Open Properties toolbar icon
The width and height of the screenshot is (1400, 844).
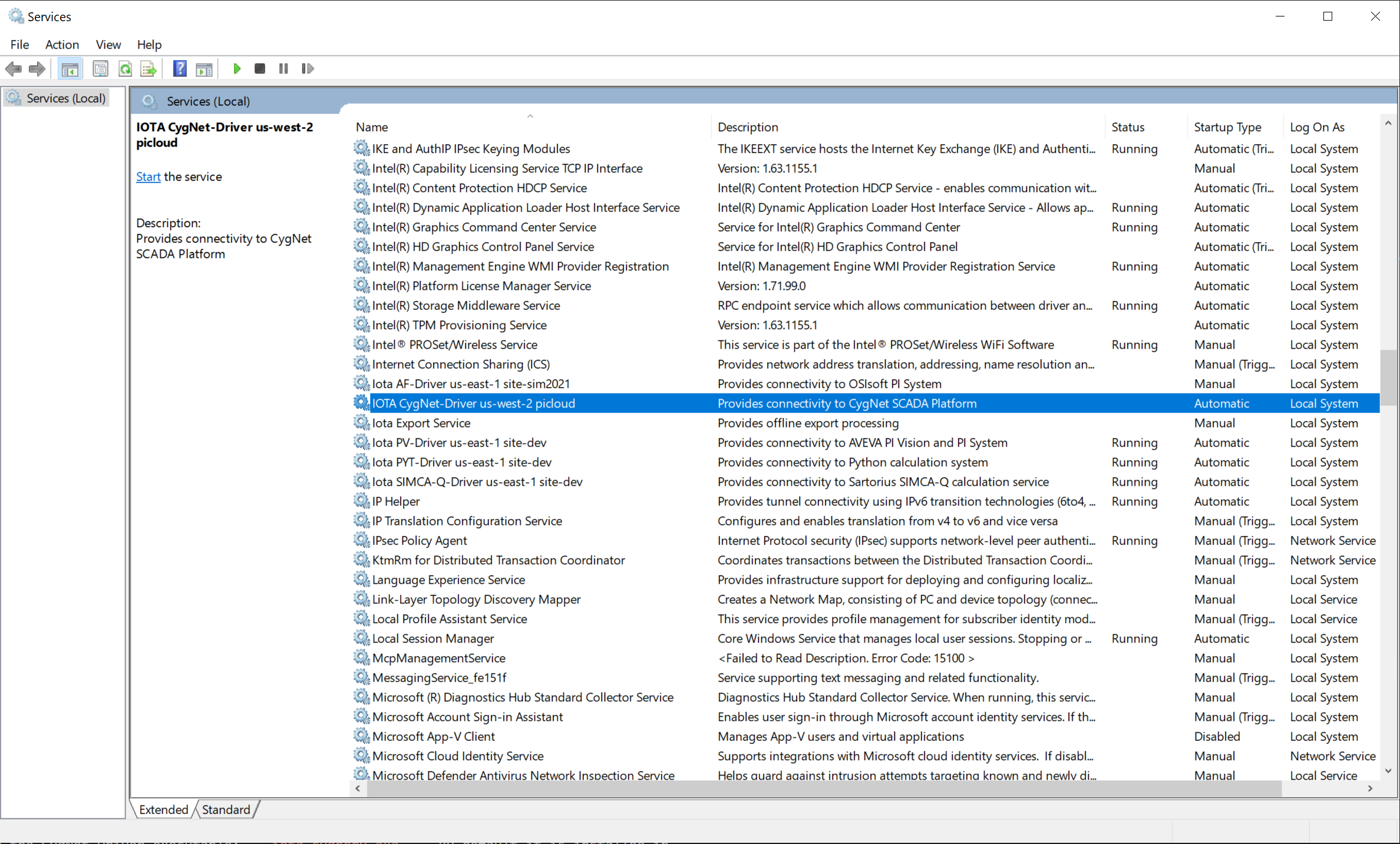(101, 69)
